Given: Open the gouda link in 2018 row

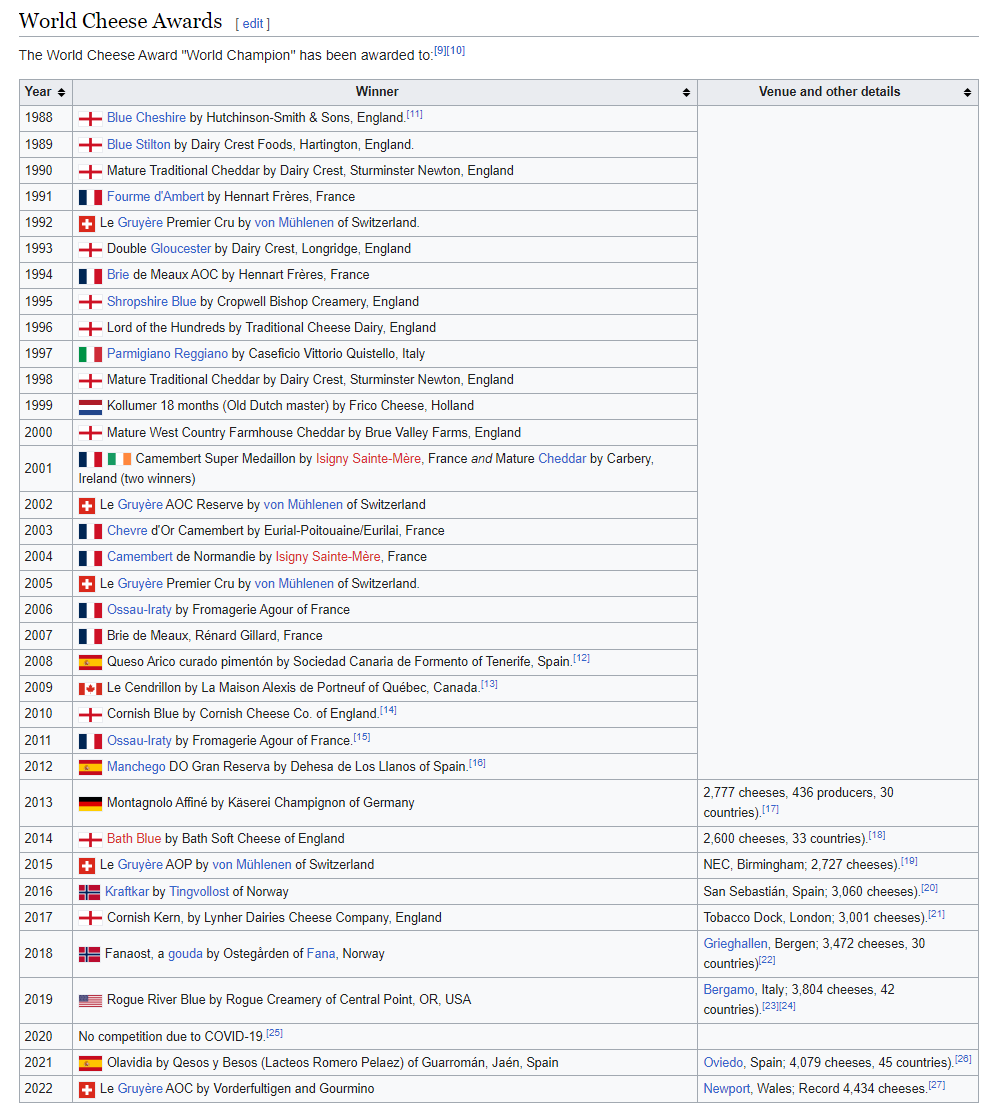Looking at the screenshot, I should click(x=186, y=954).
